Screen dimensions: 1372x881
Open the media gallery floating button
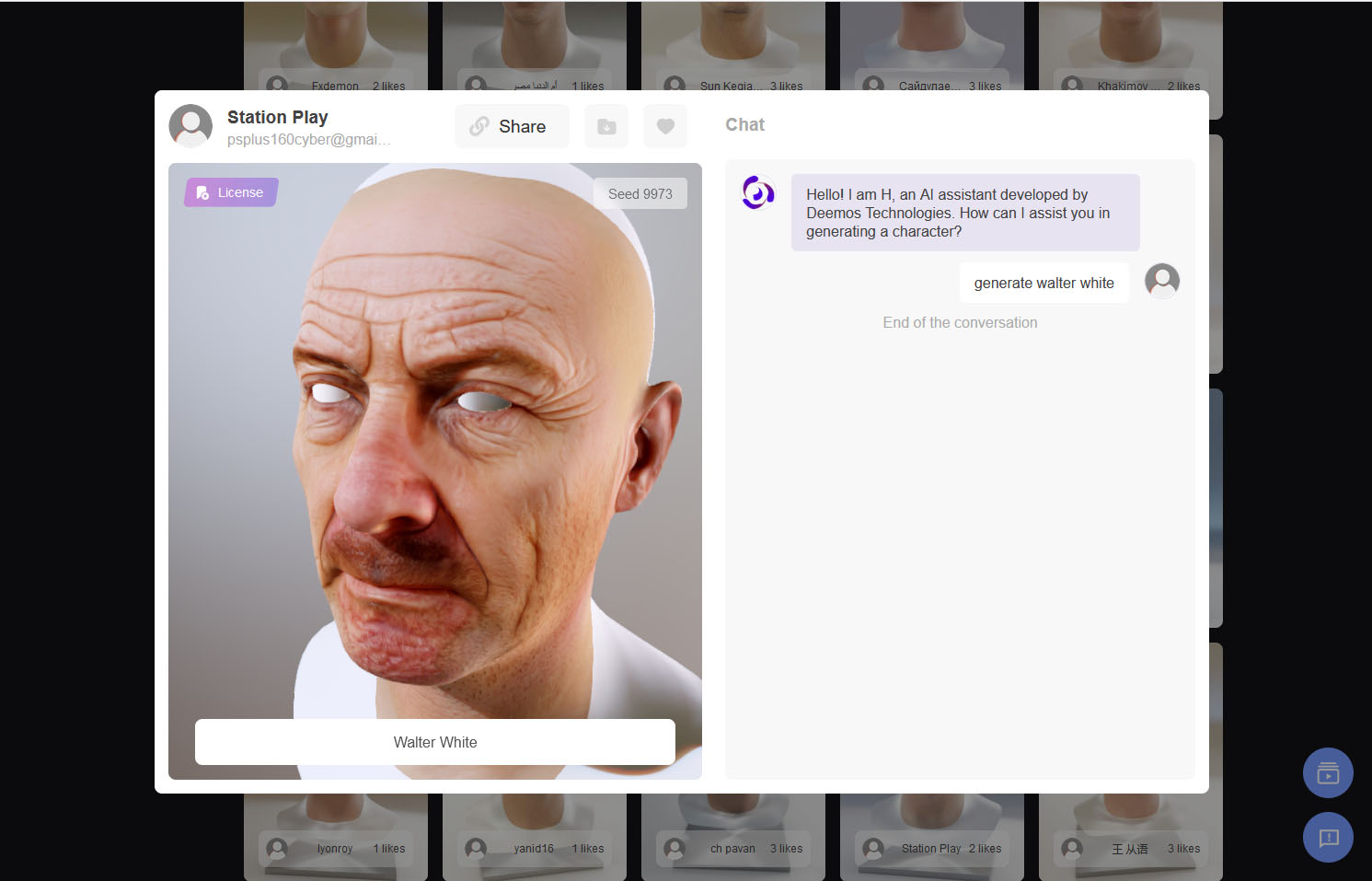coord(1328,772)
